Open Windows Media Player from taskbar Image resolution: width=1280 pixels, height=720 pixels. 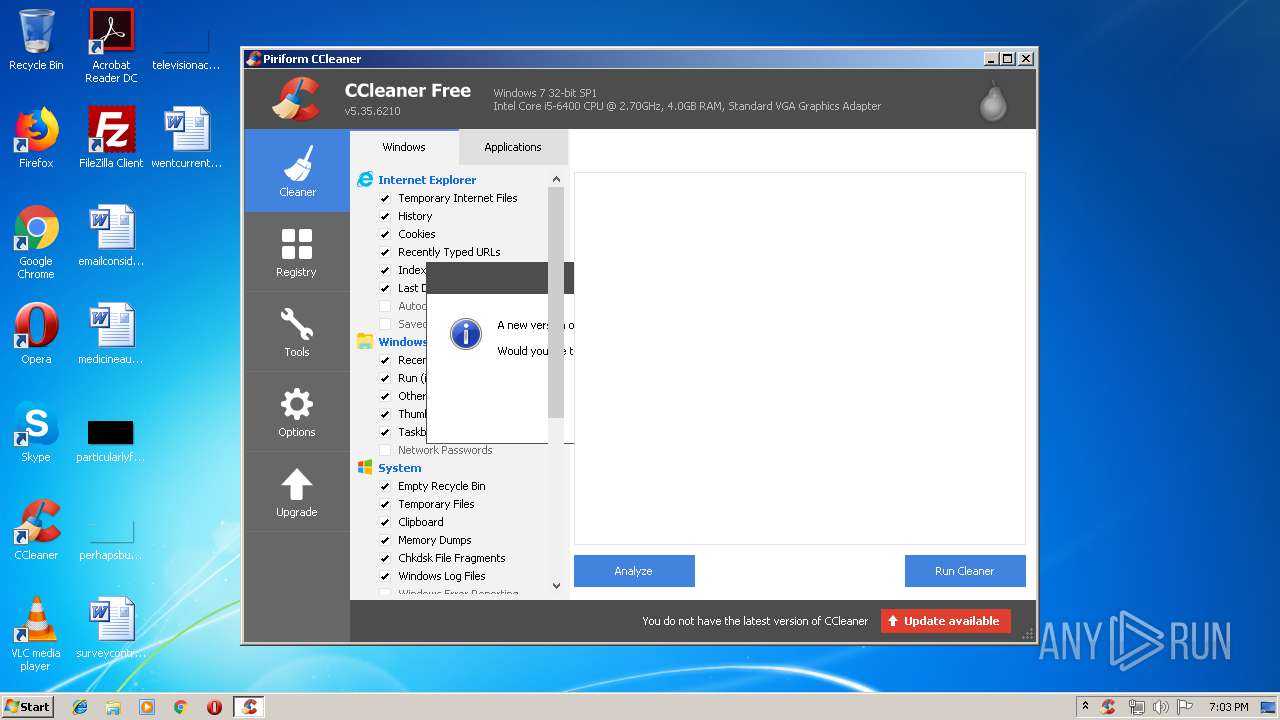147,707
